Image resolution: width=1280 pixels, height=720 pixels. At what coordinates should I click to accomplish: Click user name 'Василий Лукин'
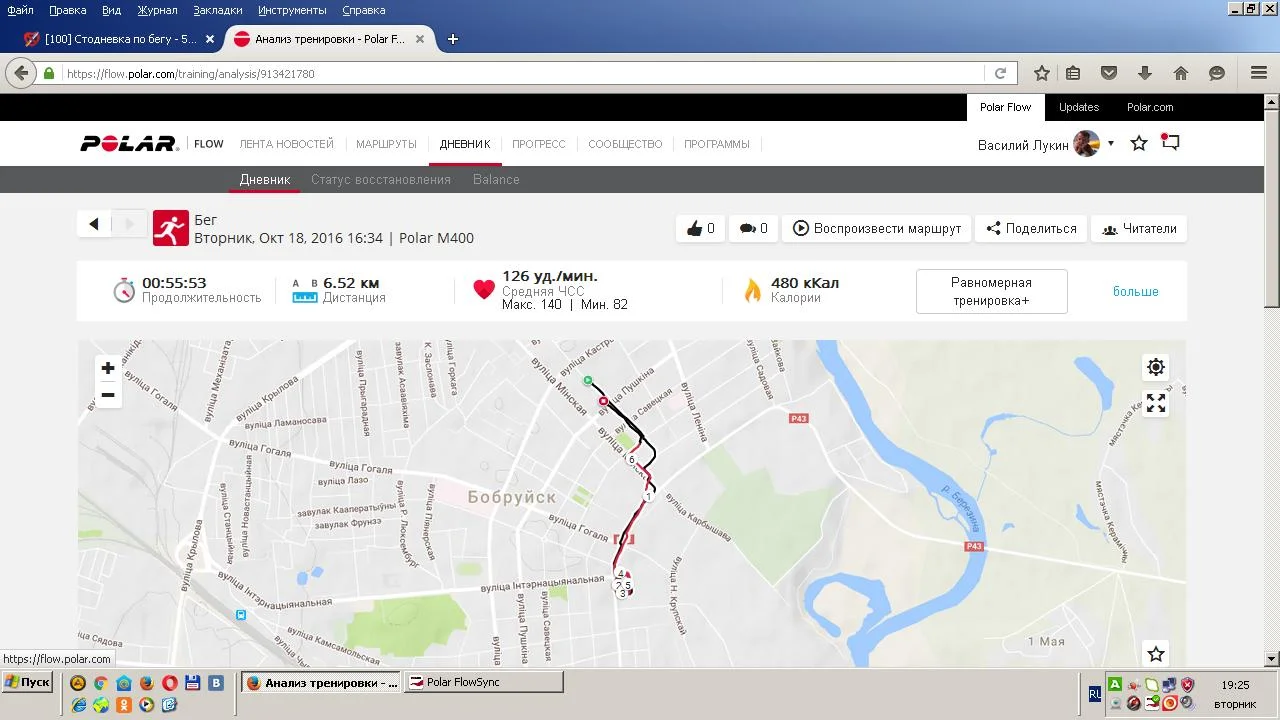tap(1023, 145)
